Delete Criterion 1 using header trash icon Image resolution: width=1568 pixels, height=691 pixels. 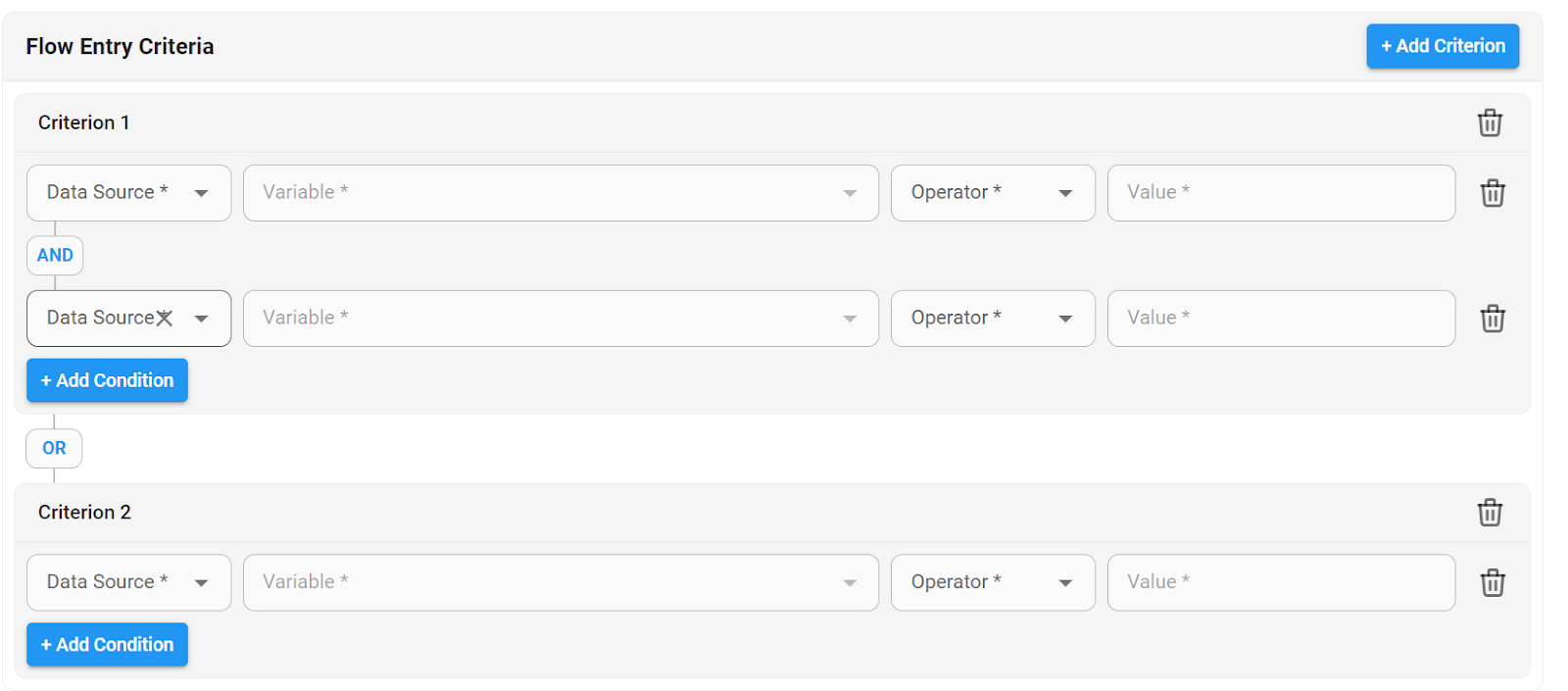click(1490, 123)
